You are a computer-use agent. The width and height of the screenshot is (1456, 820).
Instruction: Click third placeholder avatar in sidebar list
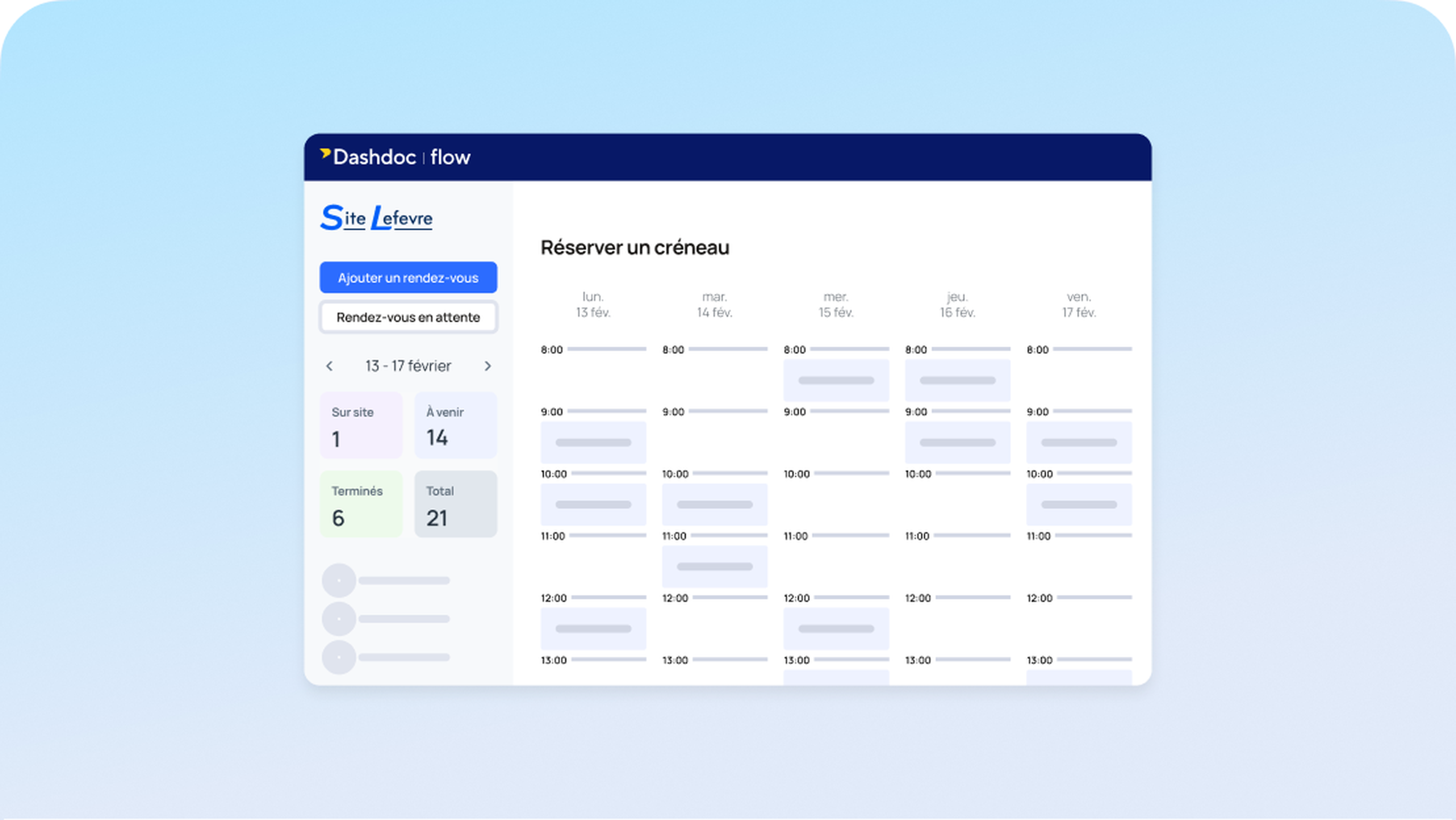(x=339, y=657)
